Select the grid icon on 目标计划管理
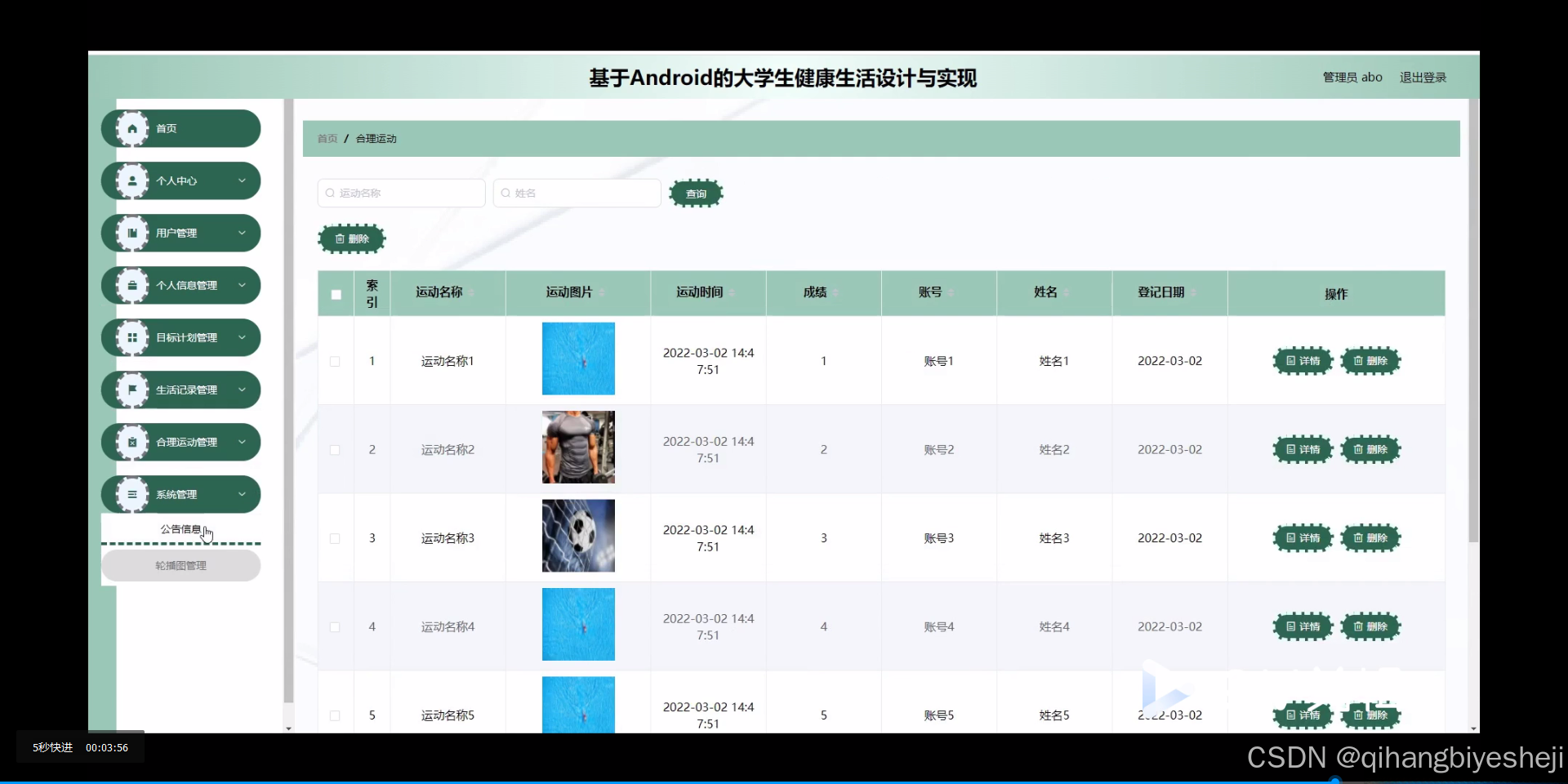Screen dimensions: 1568x784 132,337
